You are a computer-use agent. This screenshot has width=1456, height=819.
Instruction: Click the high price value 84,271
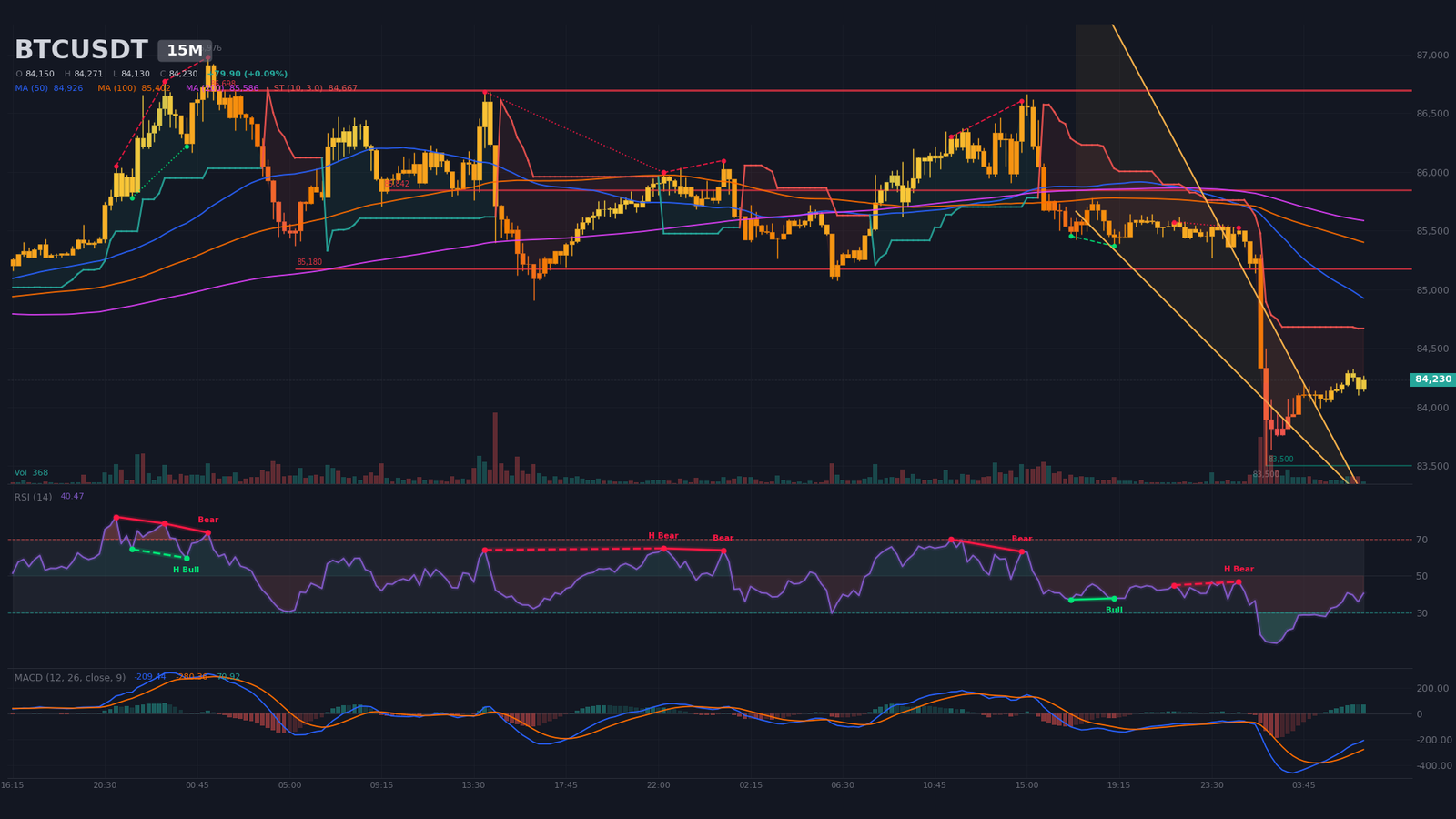tap(88, 74)
